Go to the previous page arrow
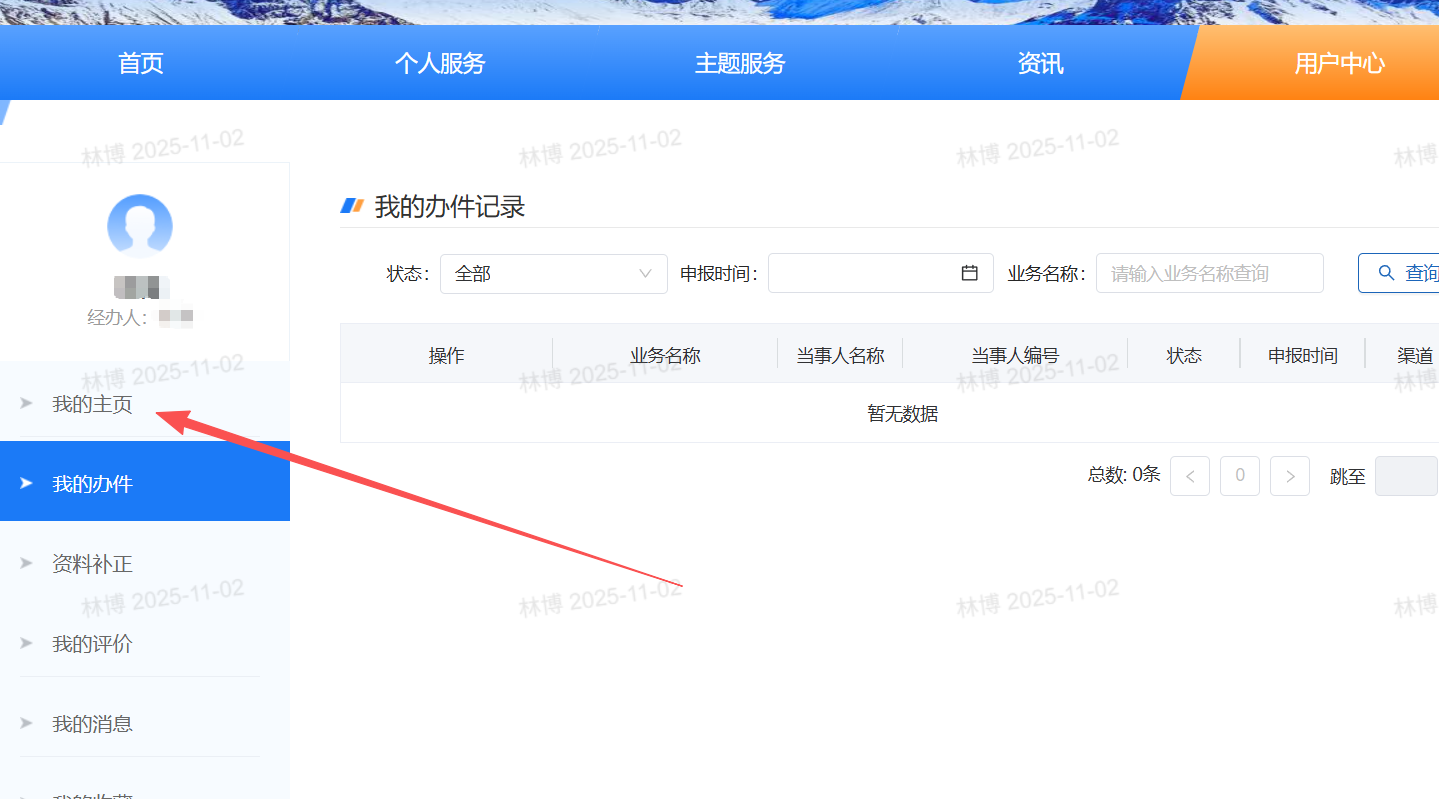The width and height of the screenshot is (1439, 799). (1190, 476)
